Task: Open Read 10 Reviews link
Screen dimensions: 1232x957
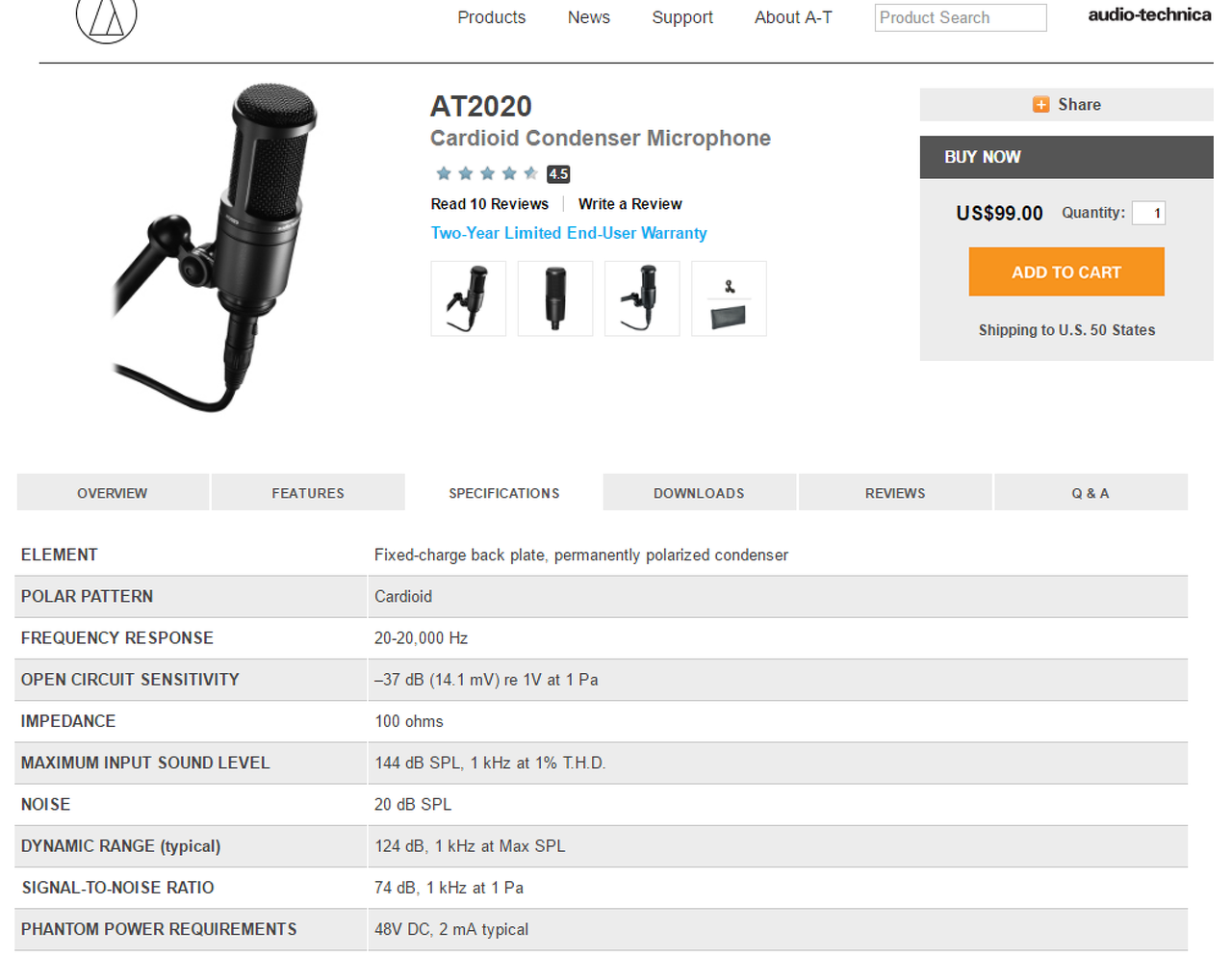Action: point(489,204)
